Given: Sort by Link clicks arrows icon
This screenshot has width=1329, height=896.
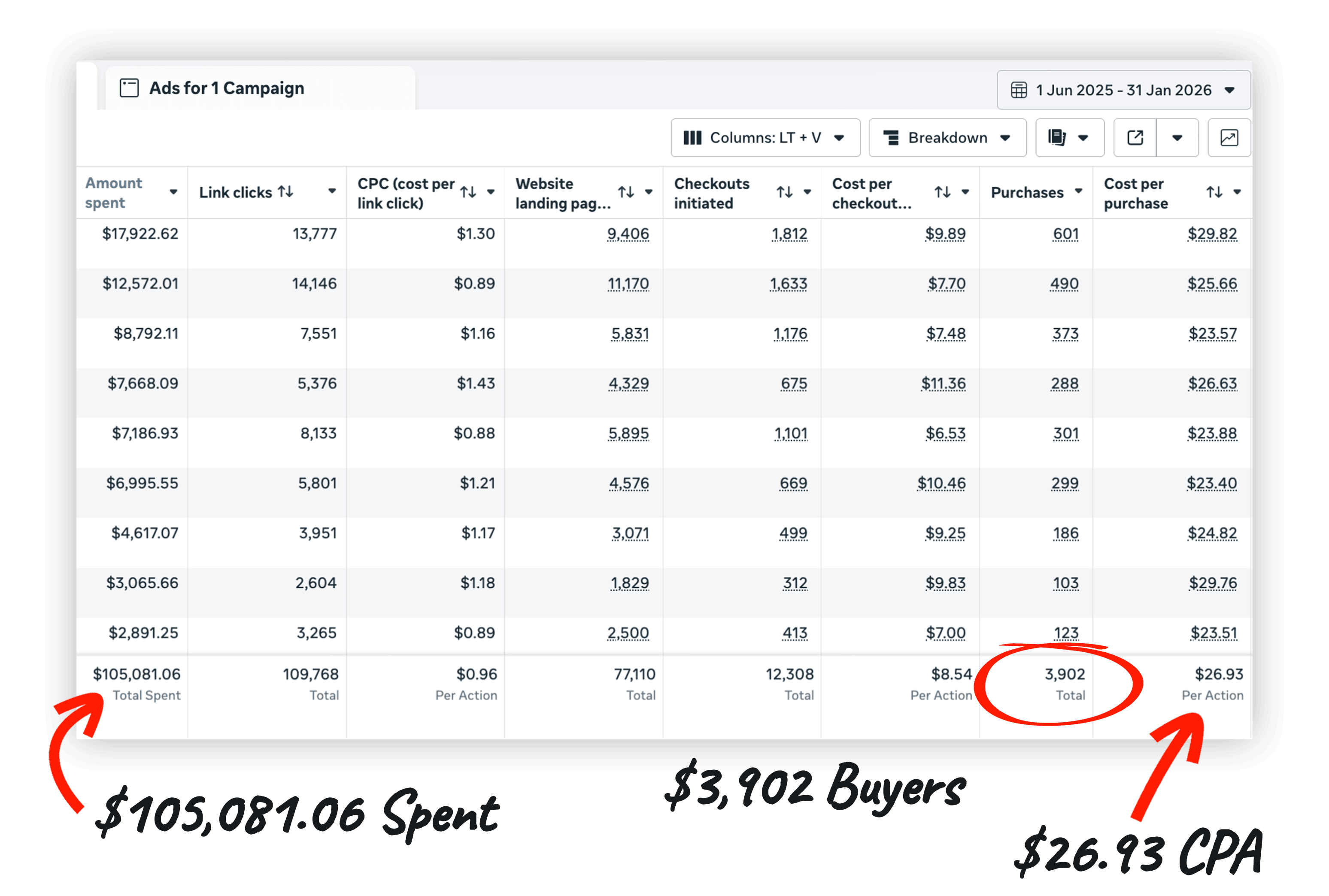Looking at the screenshot, I should point(286,192).
